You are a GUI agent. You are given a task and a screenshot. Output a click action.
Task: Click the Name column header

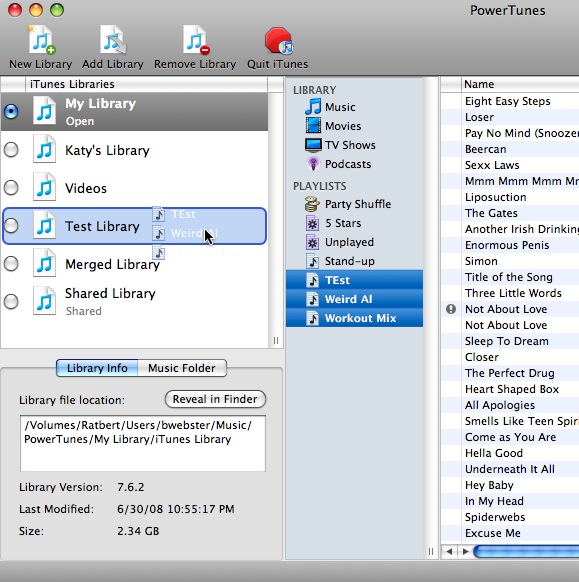coord(520,84)
